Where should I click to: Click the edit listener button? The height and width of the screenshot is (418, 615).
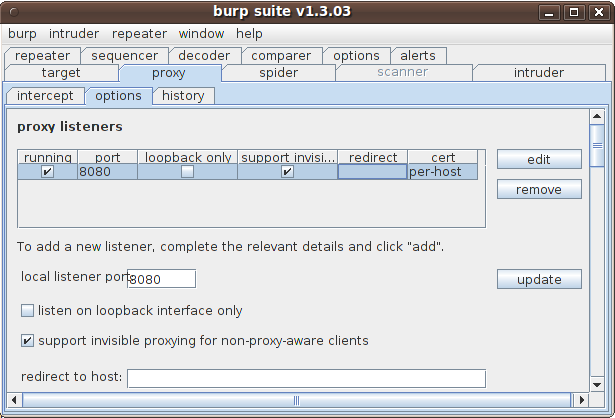click(x=539, y=160)
